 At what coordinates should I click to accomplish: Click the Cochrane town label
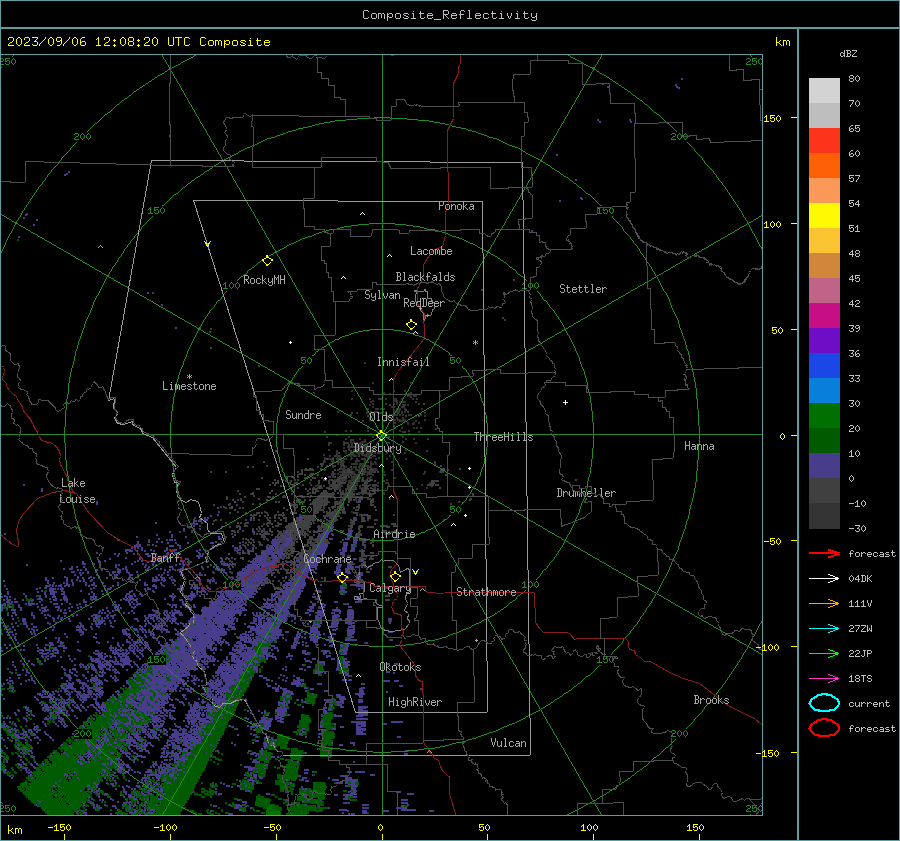click(327, 559)
